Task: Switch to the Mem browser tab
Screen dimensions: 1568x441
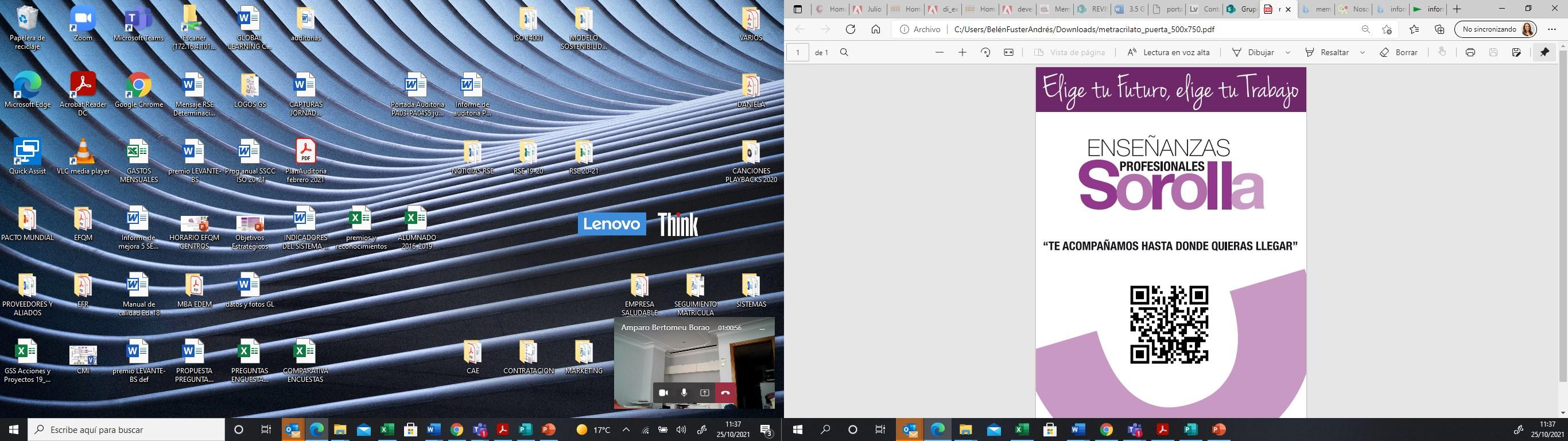Action: tap(1054, 9)
